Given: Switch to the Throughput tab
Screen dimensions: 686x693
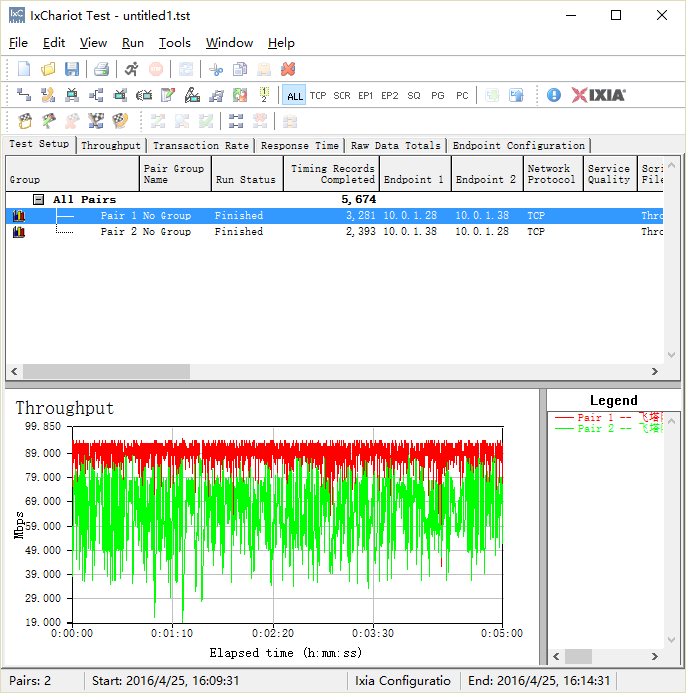Looking at the screenshot, I should tap(111, 145).
